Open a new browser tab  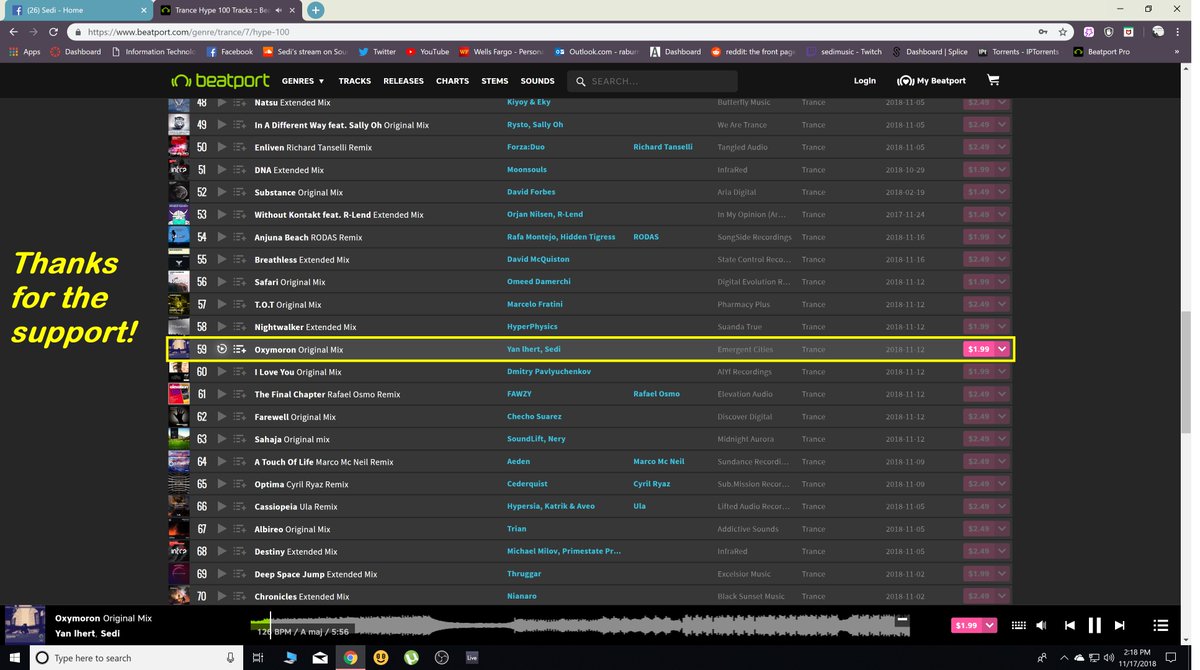pyautogui.click(x=315, y=10)
